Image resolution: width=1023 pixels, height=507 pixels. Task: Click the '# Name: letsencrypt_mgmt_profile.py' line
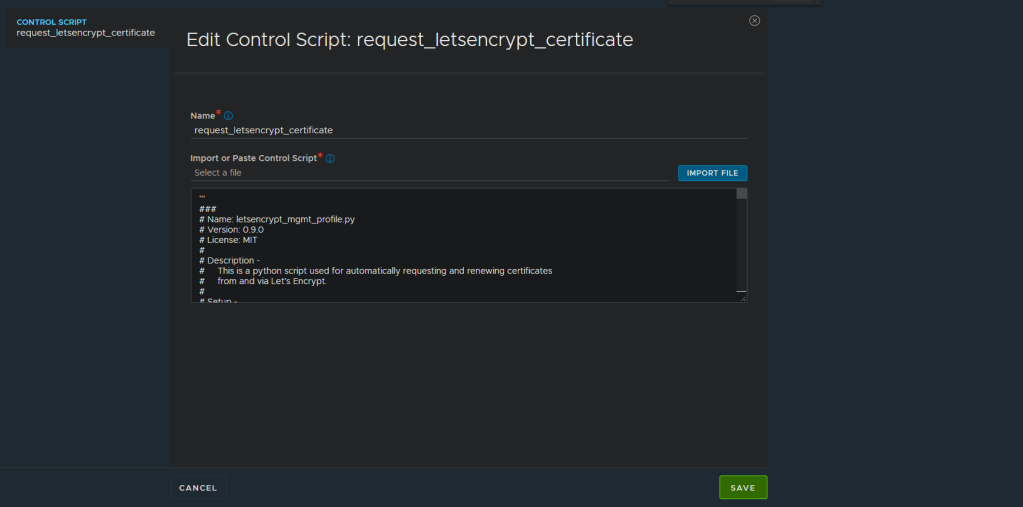click(x=277, y=220)
